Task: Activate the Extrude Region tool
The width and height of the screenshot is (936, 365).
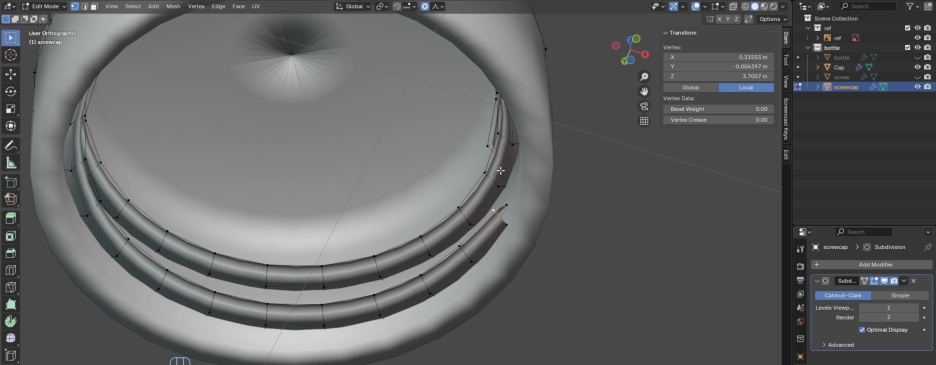Action: (x=10, y=219)
